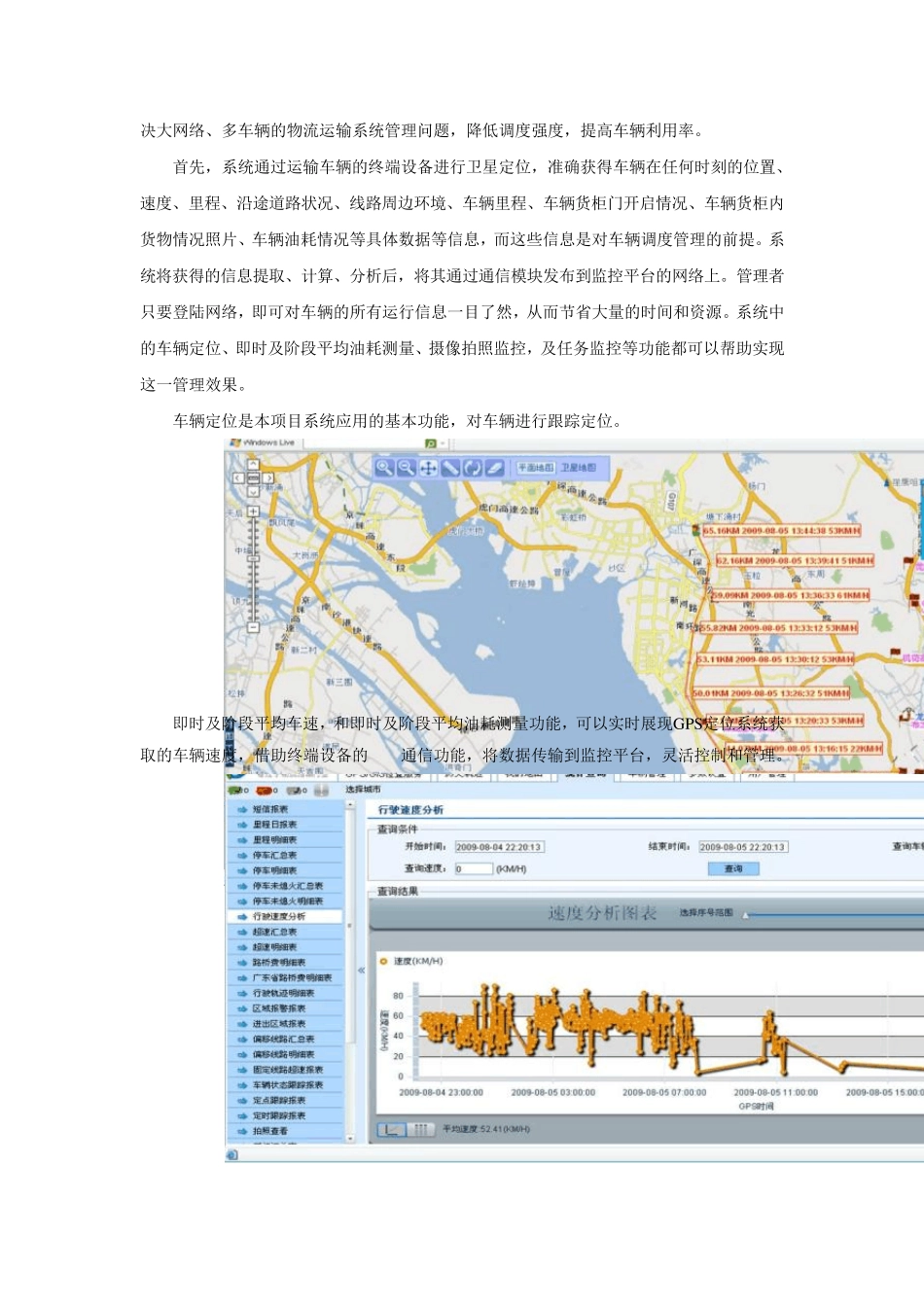Click the gray vehicle status icon
Screen dimensions: 924x1307
coord(293,791)
